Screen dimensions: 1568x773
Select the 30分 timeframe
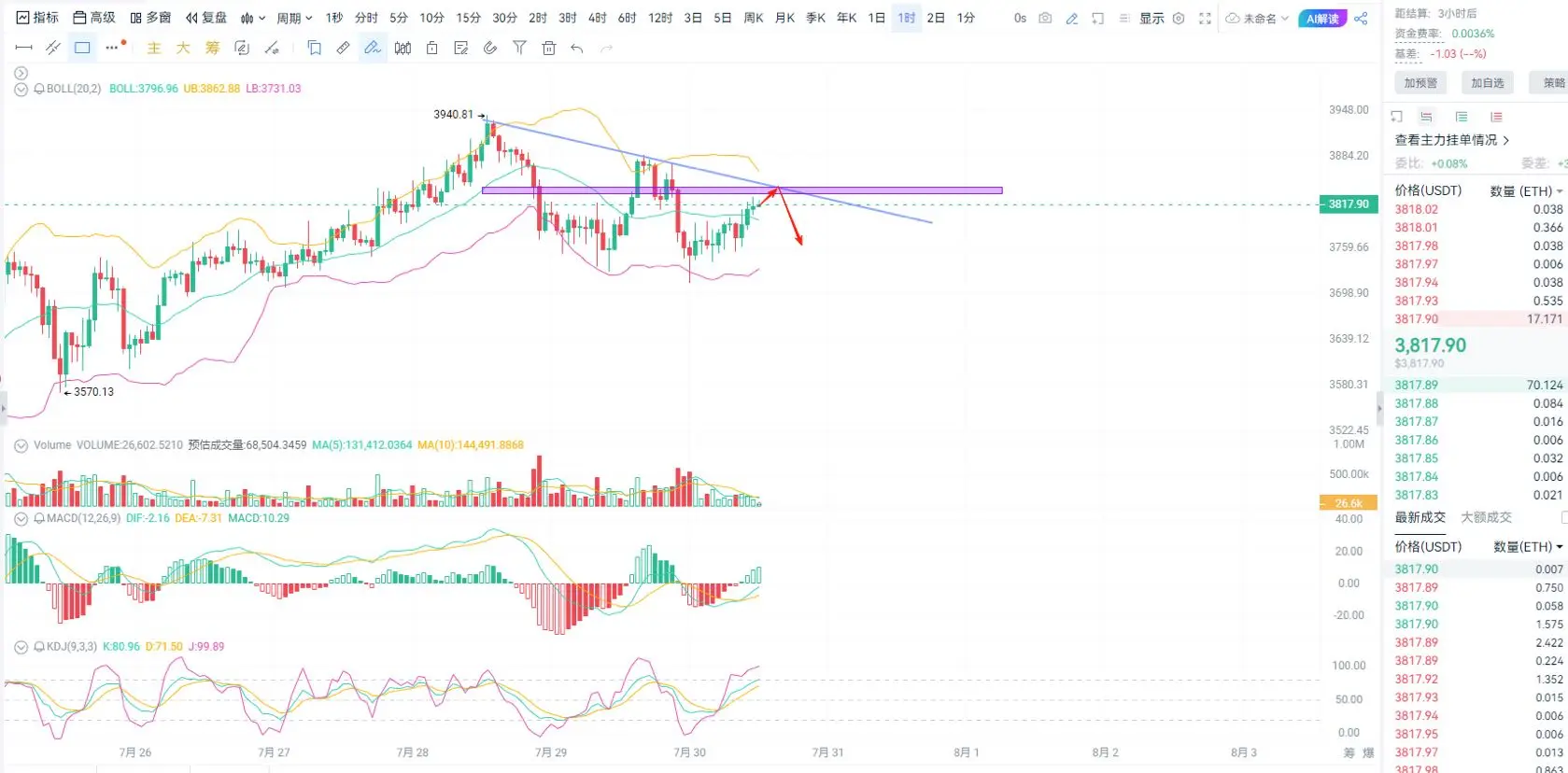point(505,18)
